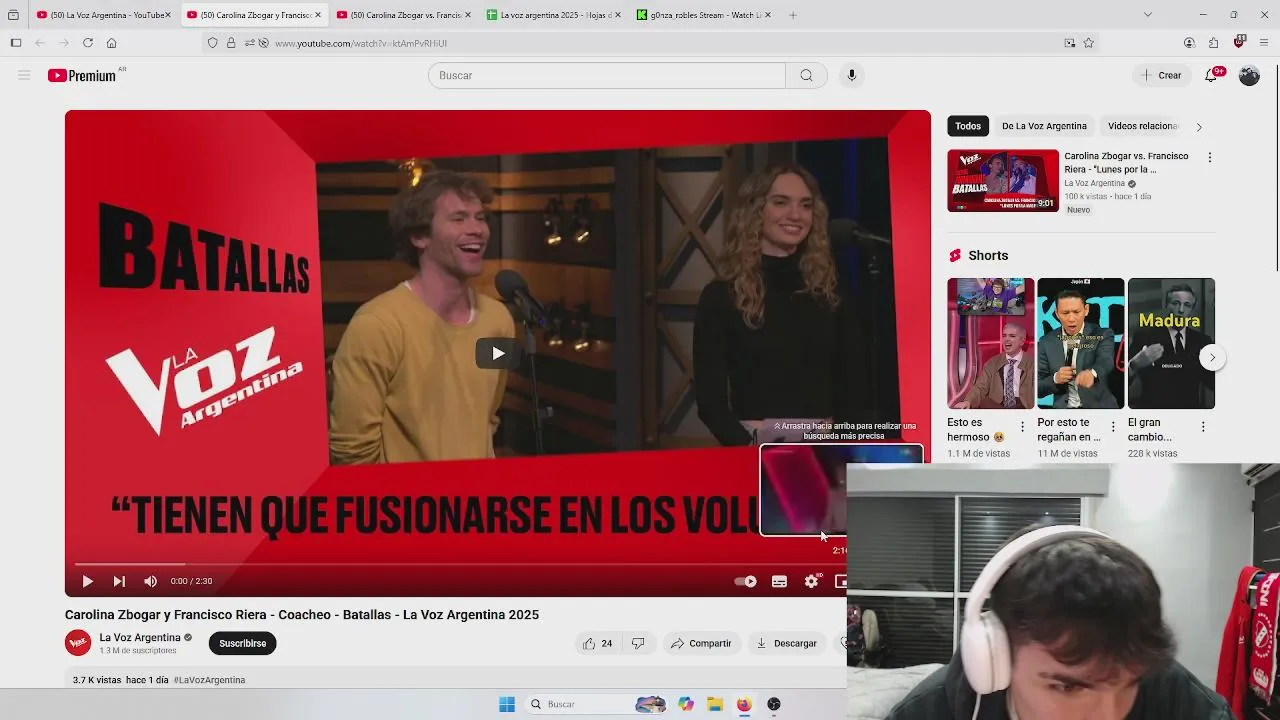Subscribe with the Suscribirse button
Screen dimensions: 1280x720
pyautogui.click(x=243, y=643)
